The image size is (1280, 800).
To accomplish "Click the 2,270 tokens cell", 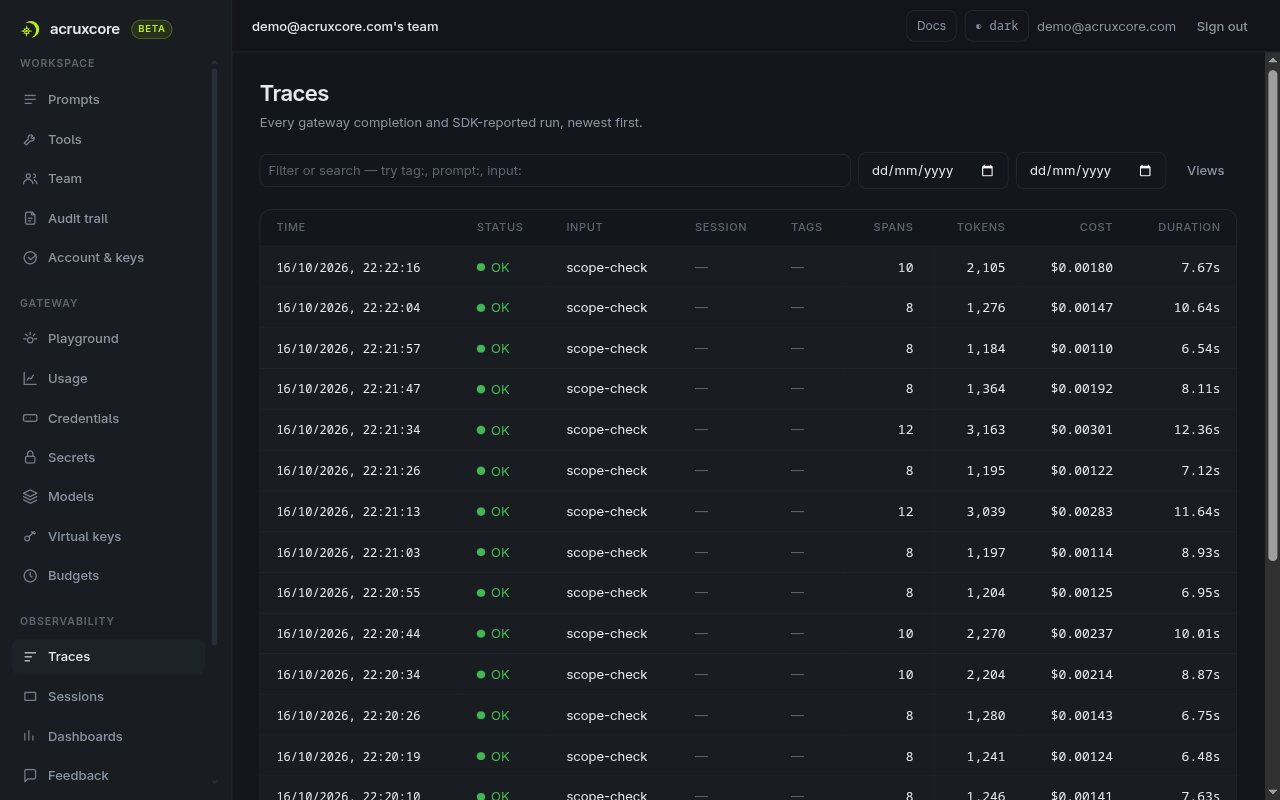I will coord(986,634).
